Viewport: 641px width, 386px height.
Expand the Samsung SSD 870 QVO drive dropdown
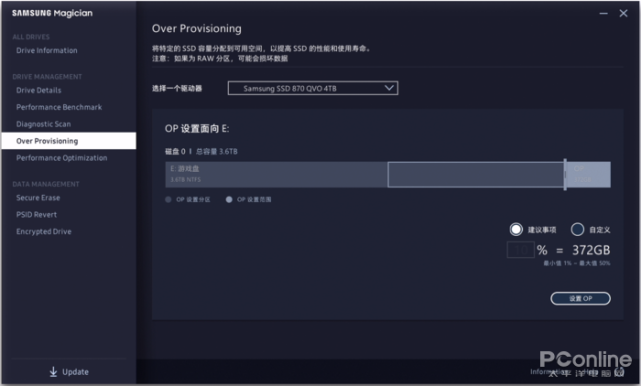click(313, 88)
